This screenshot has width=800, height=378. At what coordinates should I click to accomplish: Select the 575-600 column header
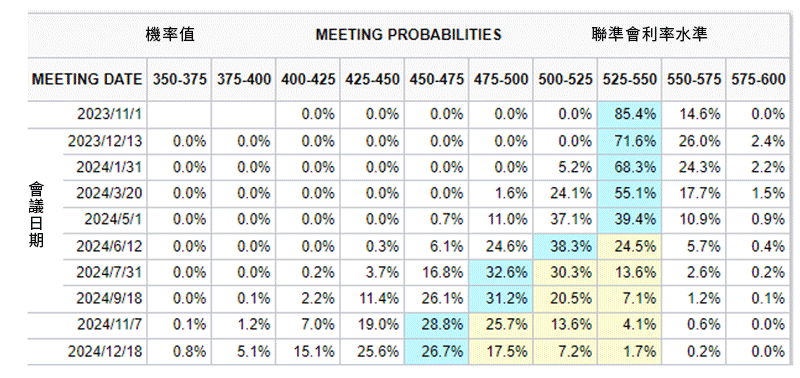(758, 80)
